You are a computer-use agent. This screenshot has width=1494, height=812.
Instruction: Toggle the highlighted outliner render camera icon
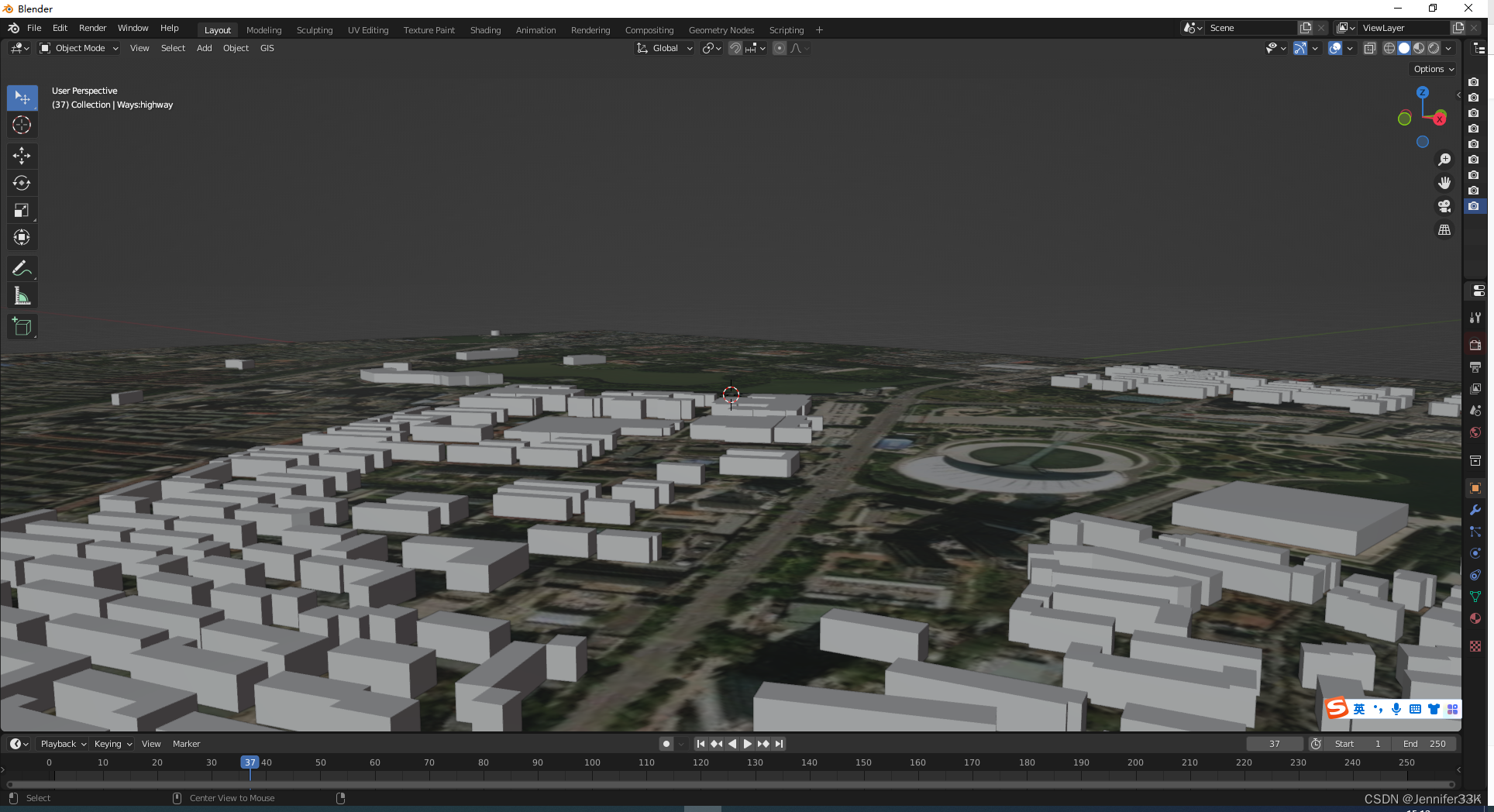[x=1474, y=206]
